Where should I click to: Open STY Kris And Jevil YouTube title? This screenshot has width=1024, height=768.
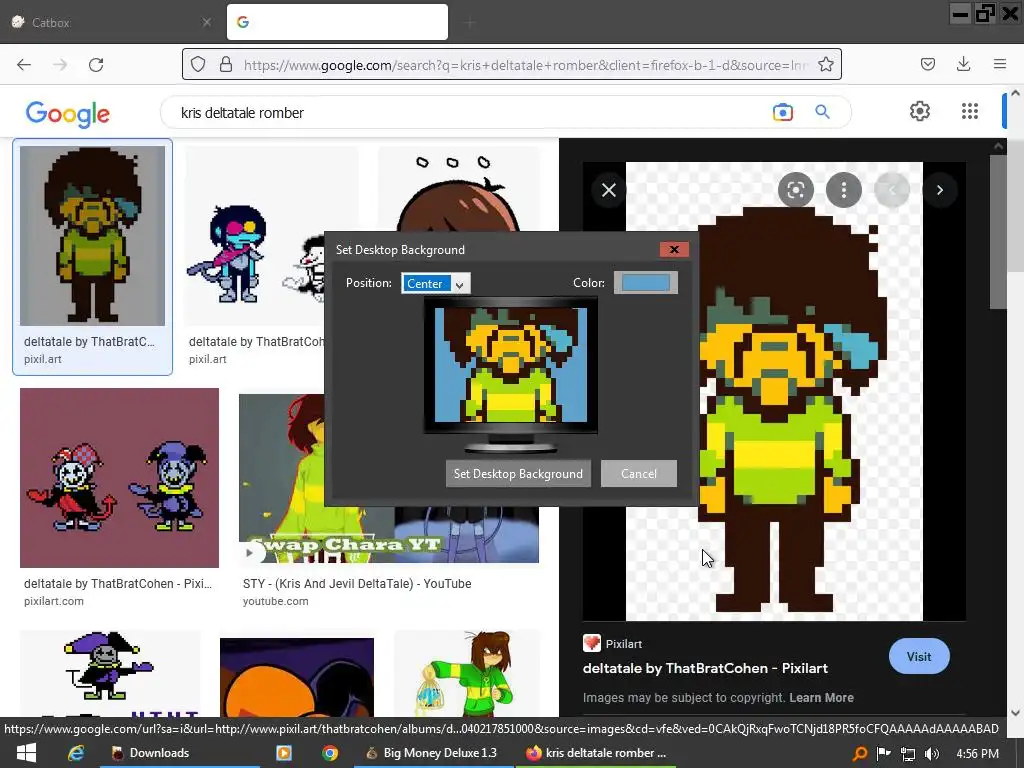pos(357,583)
